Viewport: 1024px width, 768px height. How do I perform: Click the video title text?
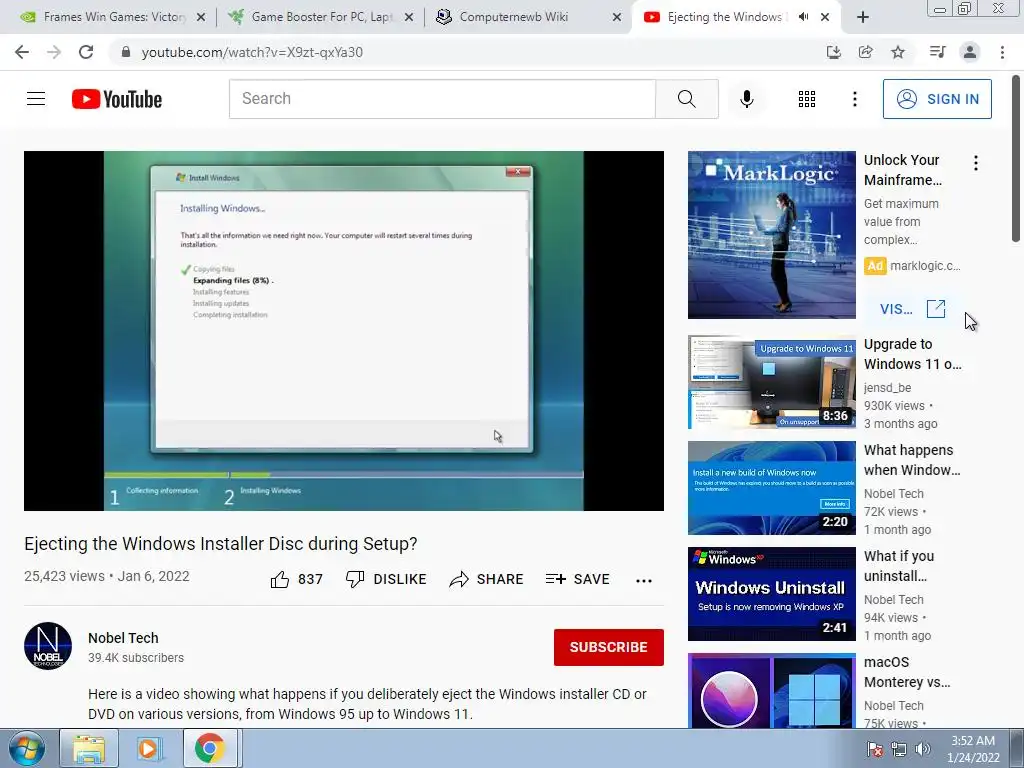[221, 543]
